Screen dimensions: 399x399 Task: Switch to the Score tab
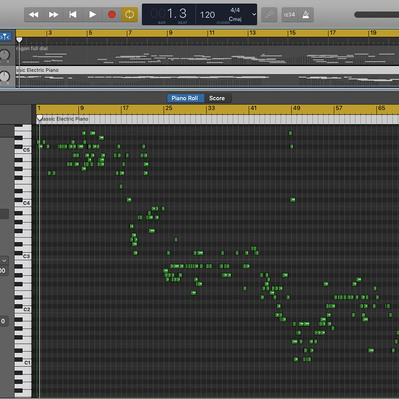point(217,98)
